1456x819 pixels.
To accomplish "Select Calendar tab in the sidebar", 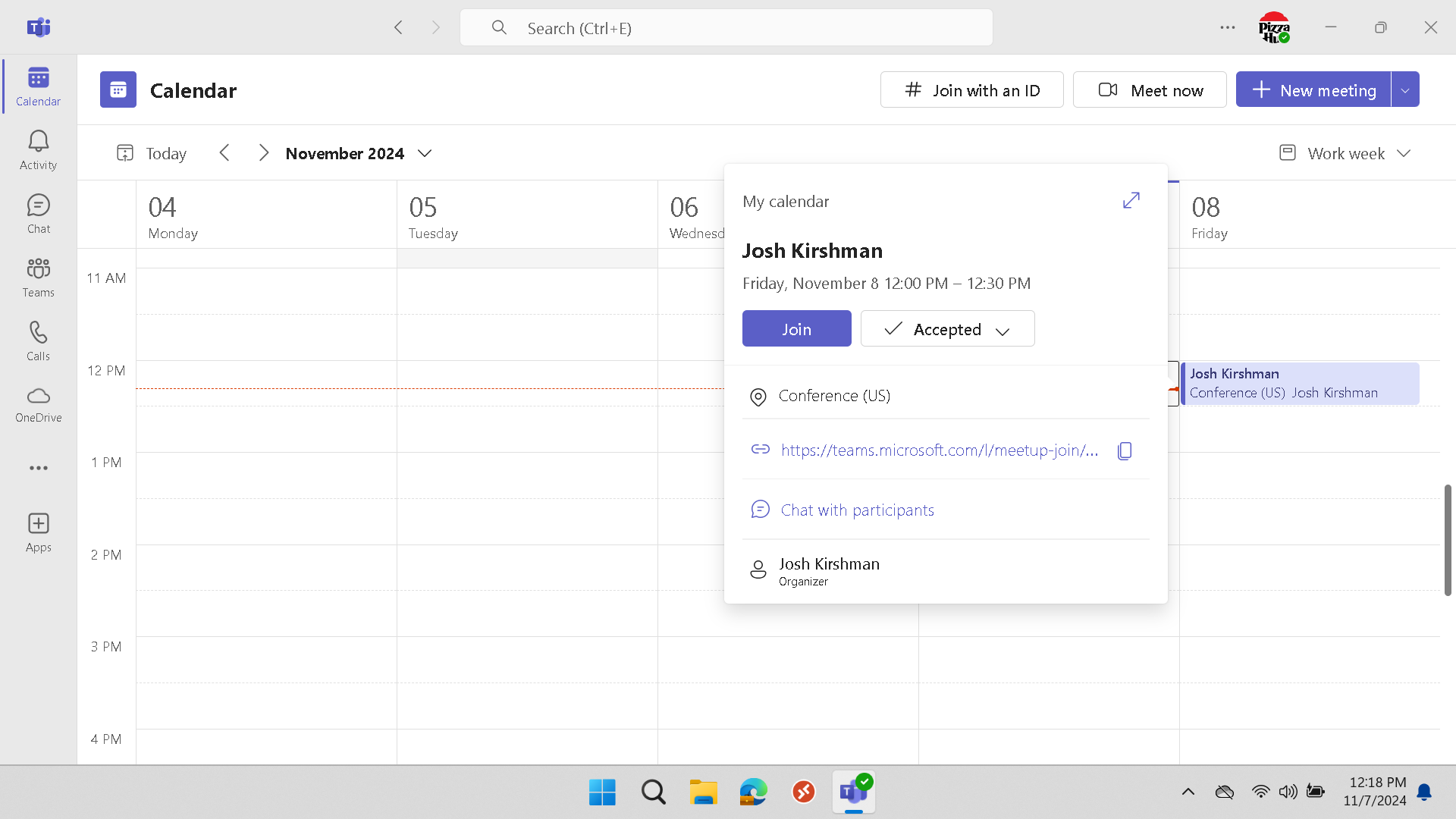I will tap(38, 86).
